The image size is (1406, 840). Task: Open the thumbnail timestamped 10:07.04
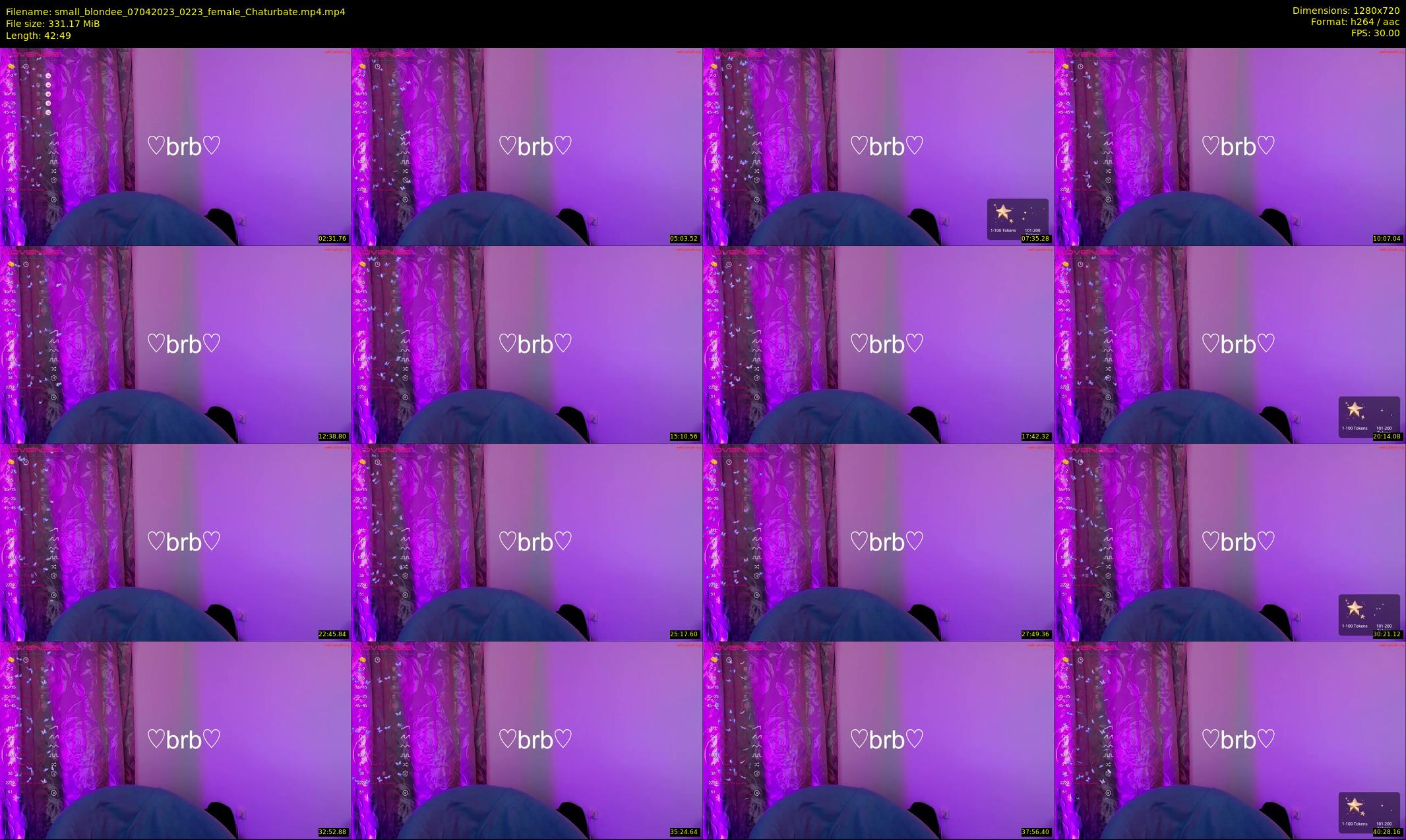pyautogui.click(x=1230, y=146)
